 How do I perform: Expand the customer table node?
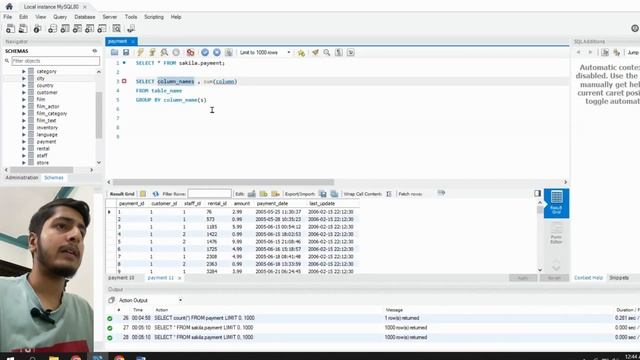tap(24, 92)
